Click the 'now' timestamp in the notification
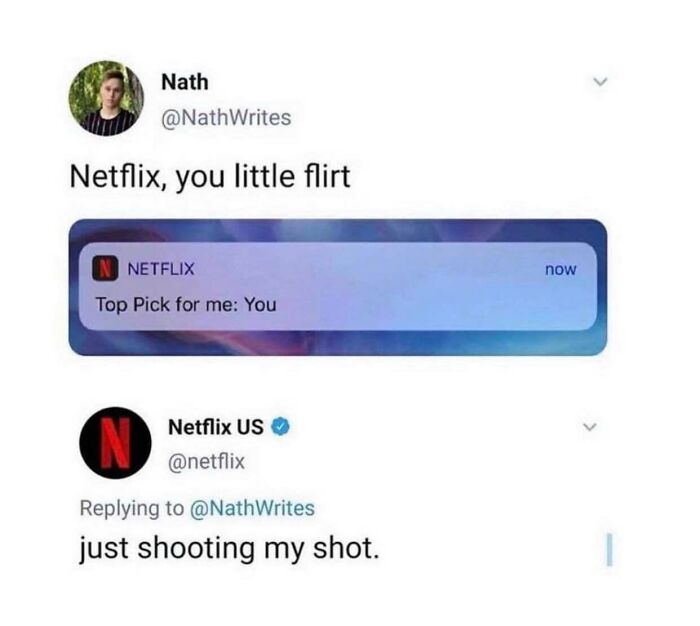Viewport: 700px width, 626px height. (561, 270)
